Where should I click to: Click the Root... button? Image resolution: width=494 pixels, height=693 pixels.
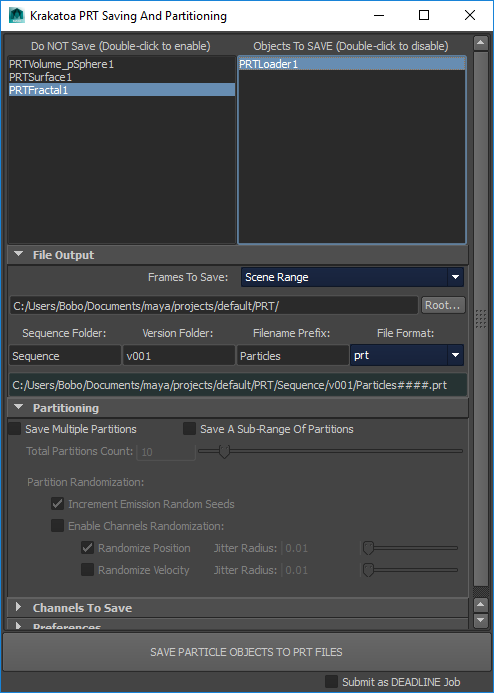(x=443, y=305)
